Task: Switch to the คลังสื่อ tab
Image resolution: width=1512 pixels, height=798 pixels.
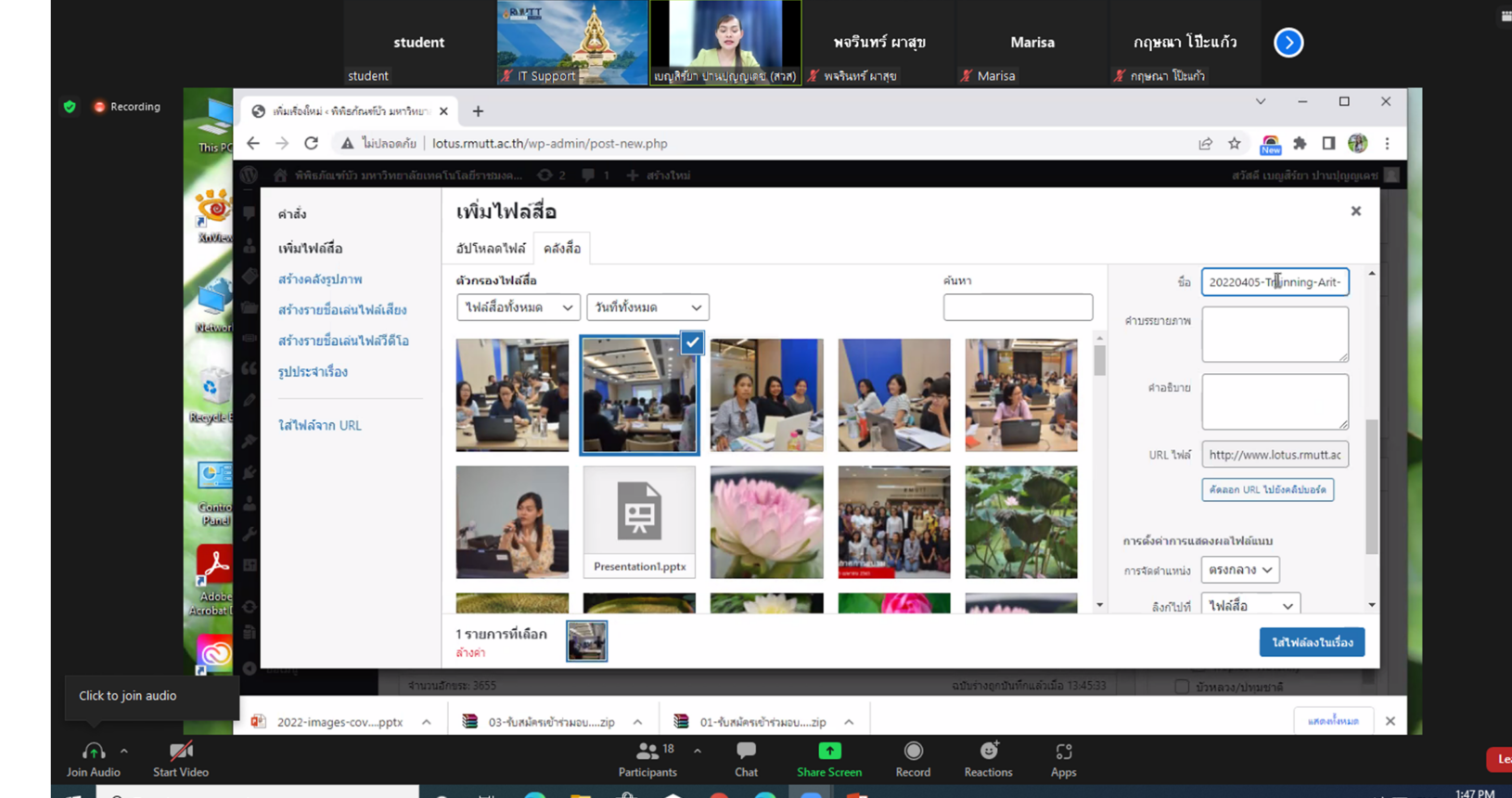Action: [562, 249]
